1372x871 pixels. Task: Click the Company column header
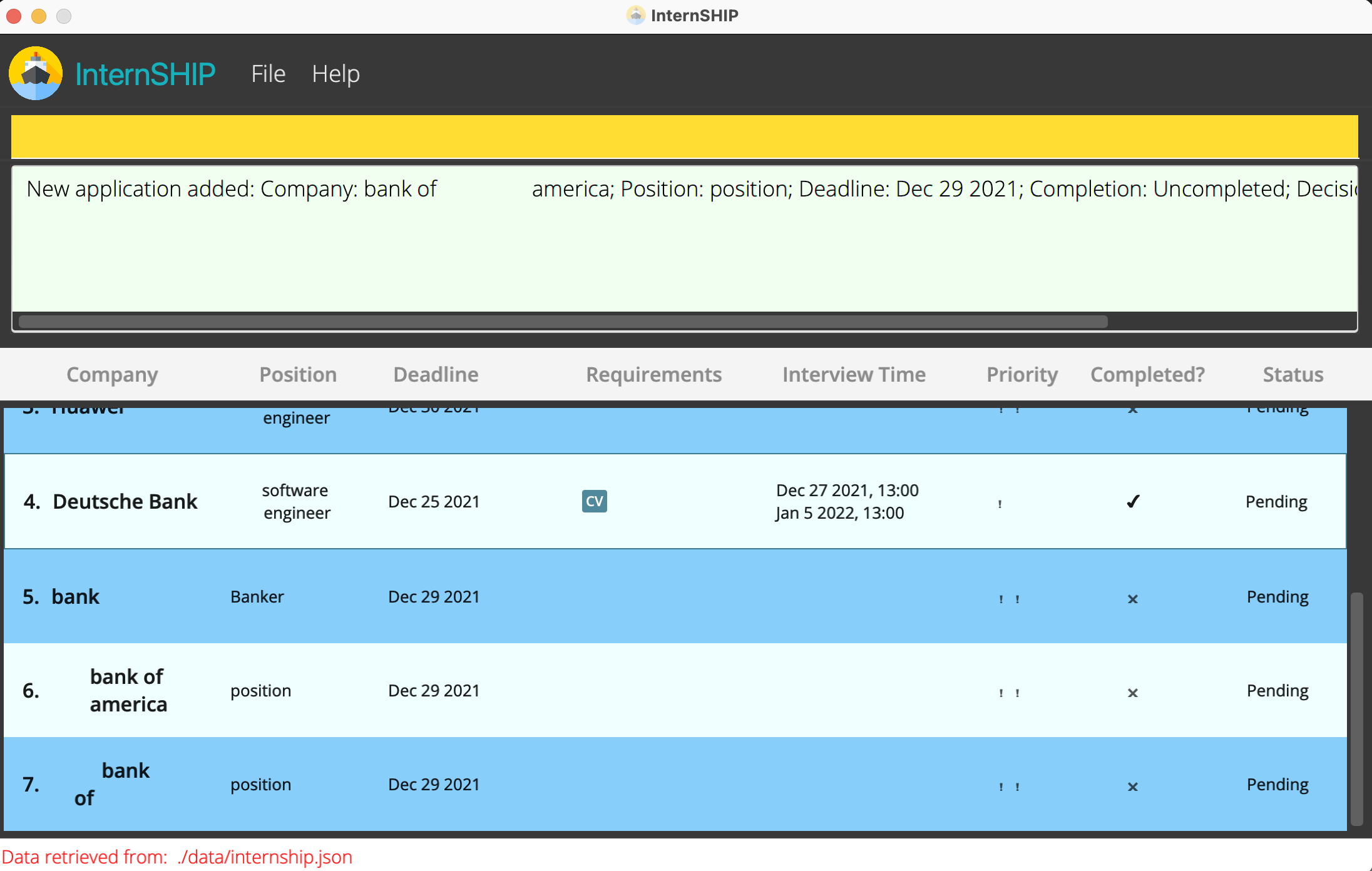[x=112, y=374]
